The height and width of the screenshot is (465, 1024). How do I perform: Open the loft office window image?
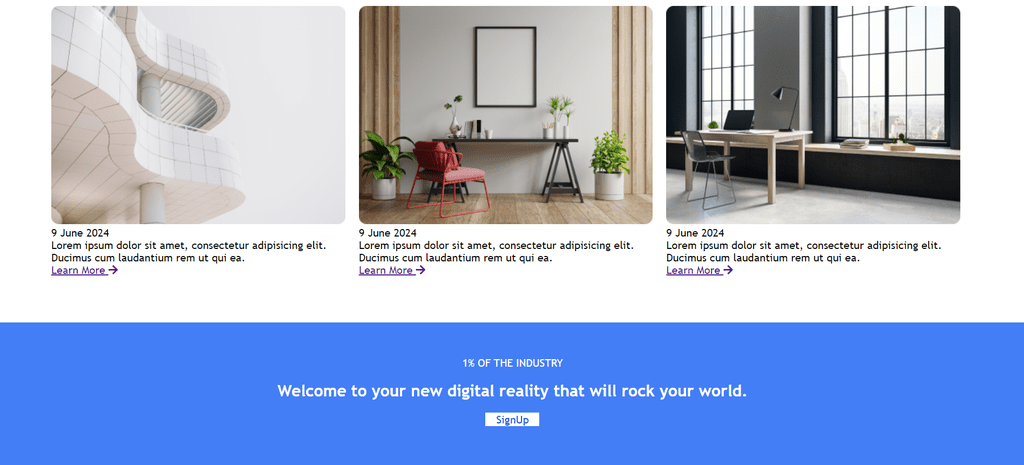click(813, 115)
